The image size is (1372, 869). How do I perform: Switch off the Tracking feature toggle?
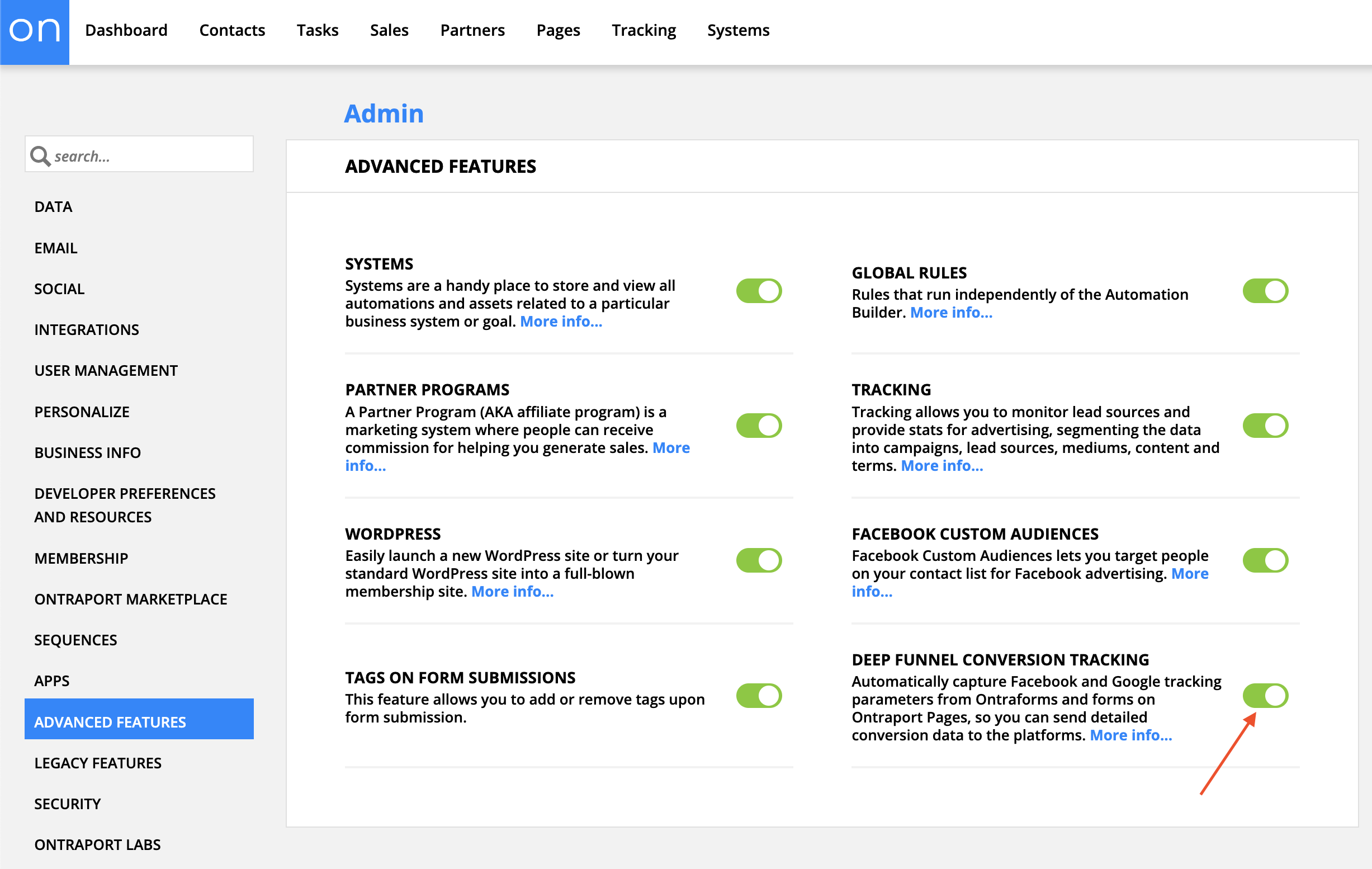[1265, 425]
